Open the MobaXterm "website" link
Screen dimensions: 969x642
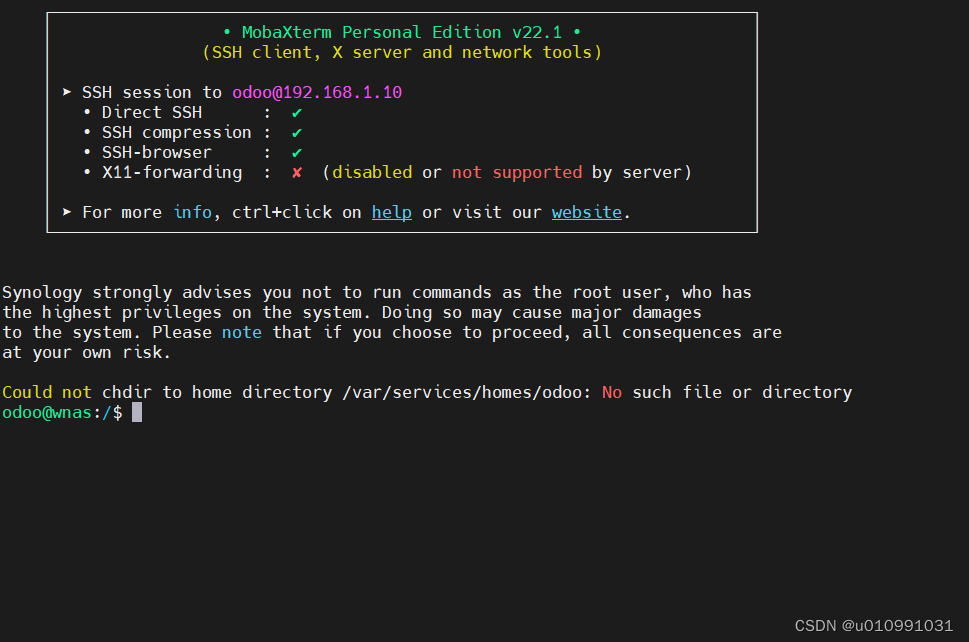(x=586, y=212)
